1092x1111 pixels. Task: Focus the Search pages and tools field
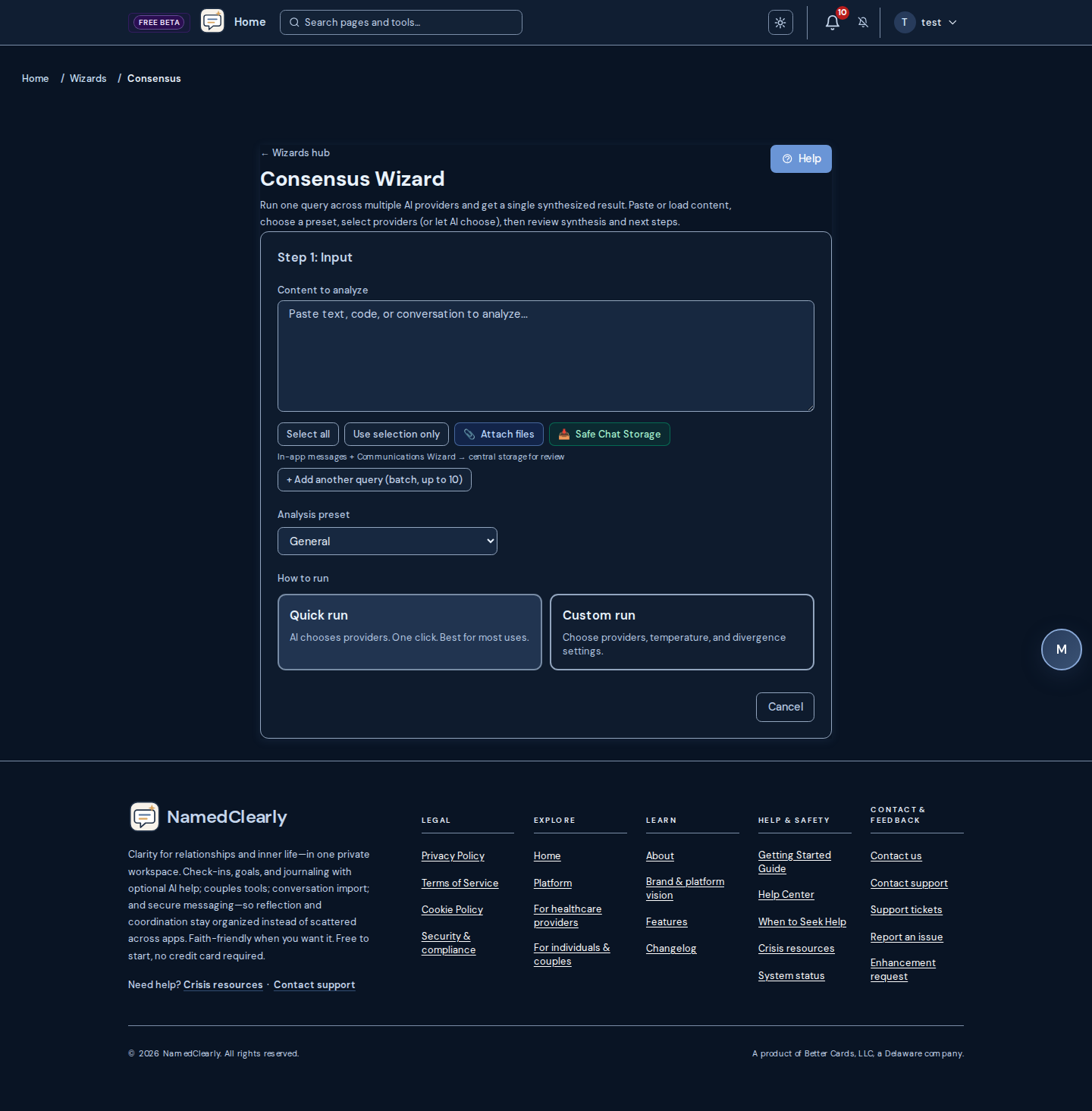[x=401, y=23]
